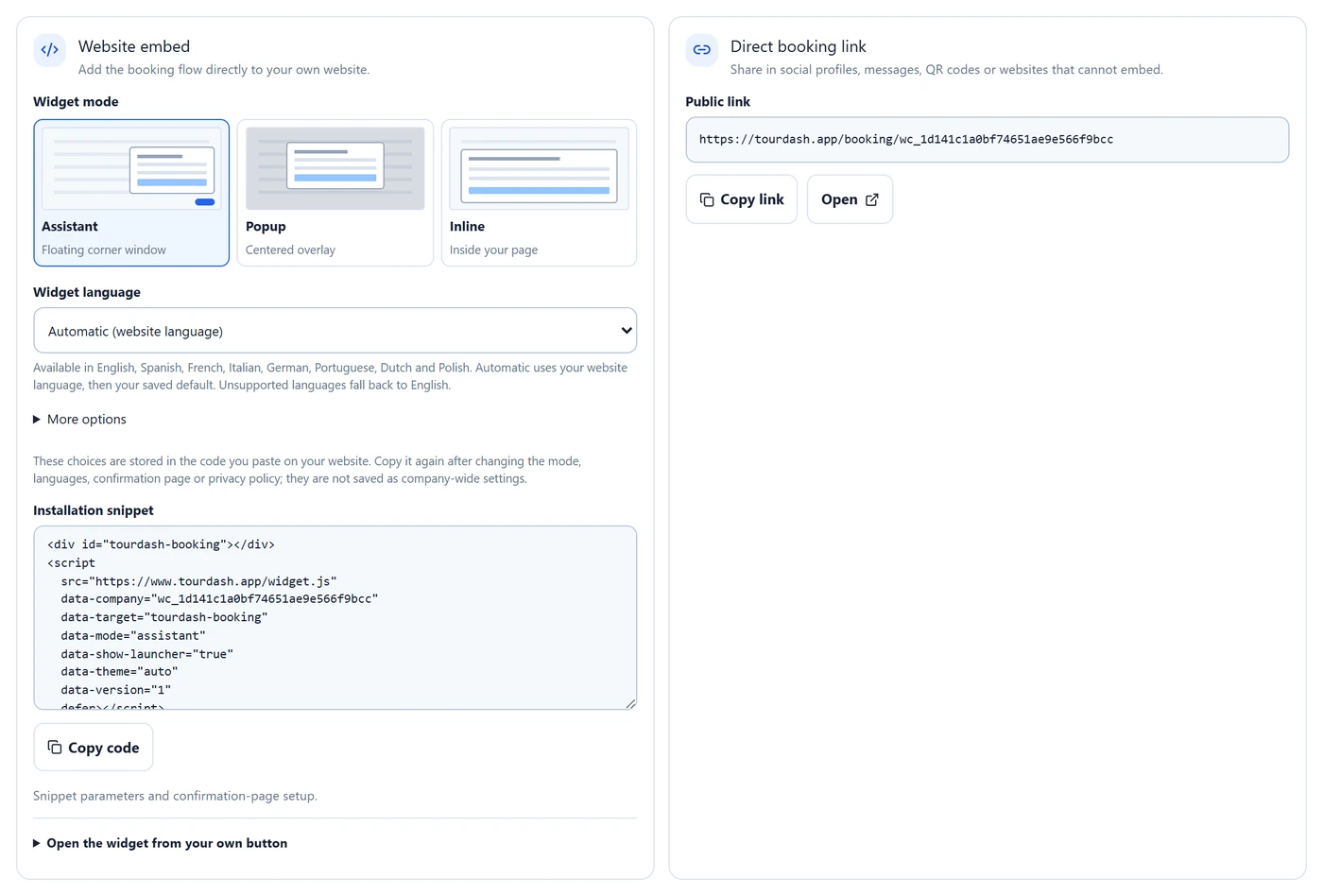
Task: Click the 'These choices are stored' note
Action: pos(307,470)
